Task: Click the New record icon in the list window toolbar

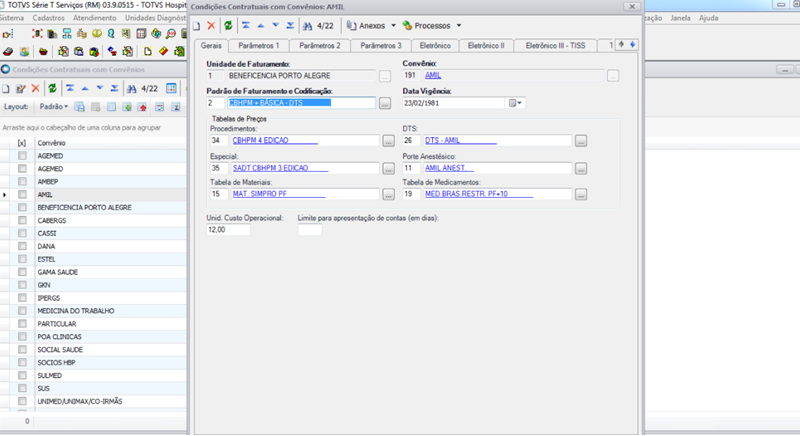Action: pos(6,89)
